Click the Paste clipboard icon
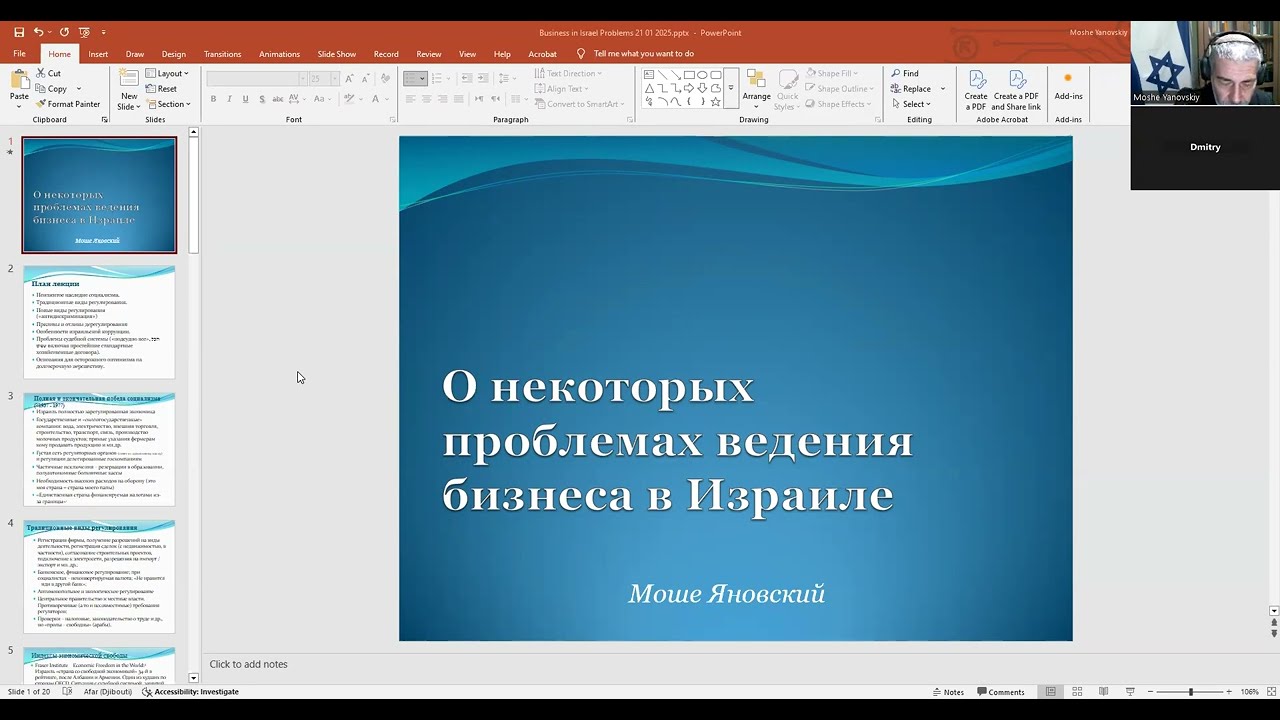 click(19, 83)
